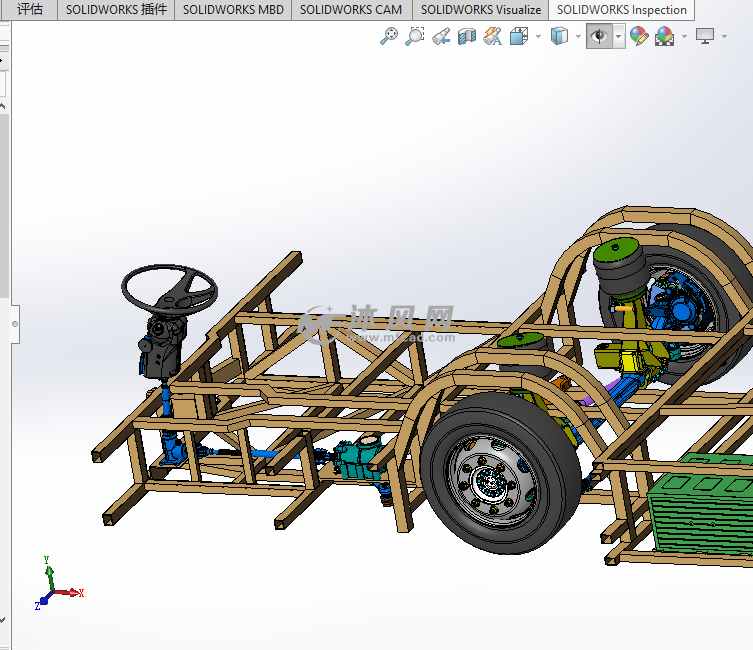Viewport: 753px width, 650px height.
Task: Open the View Settings dropdown arrow
Action: (725, 37)
